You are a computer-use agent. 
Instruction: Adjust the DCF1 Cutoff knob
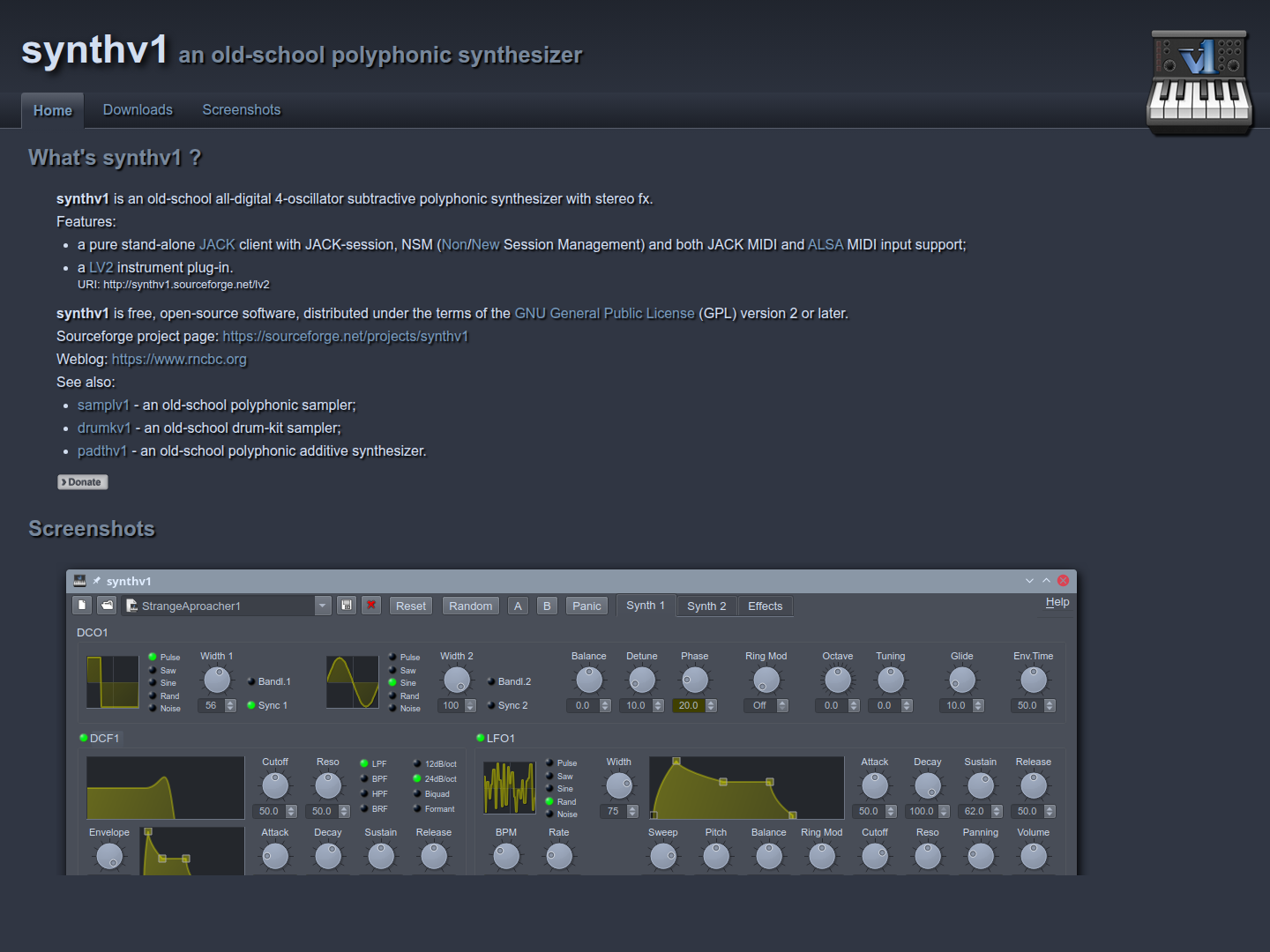275,785
